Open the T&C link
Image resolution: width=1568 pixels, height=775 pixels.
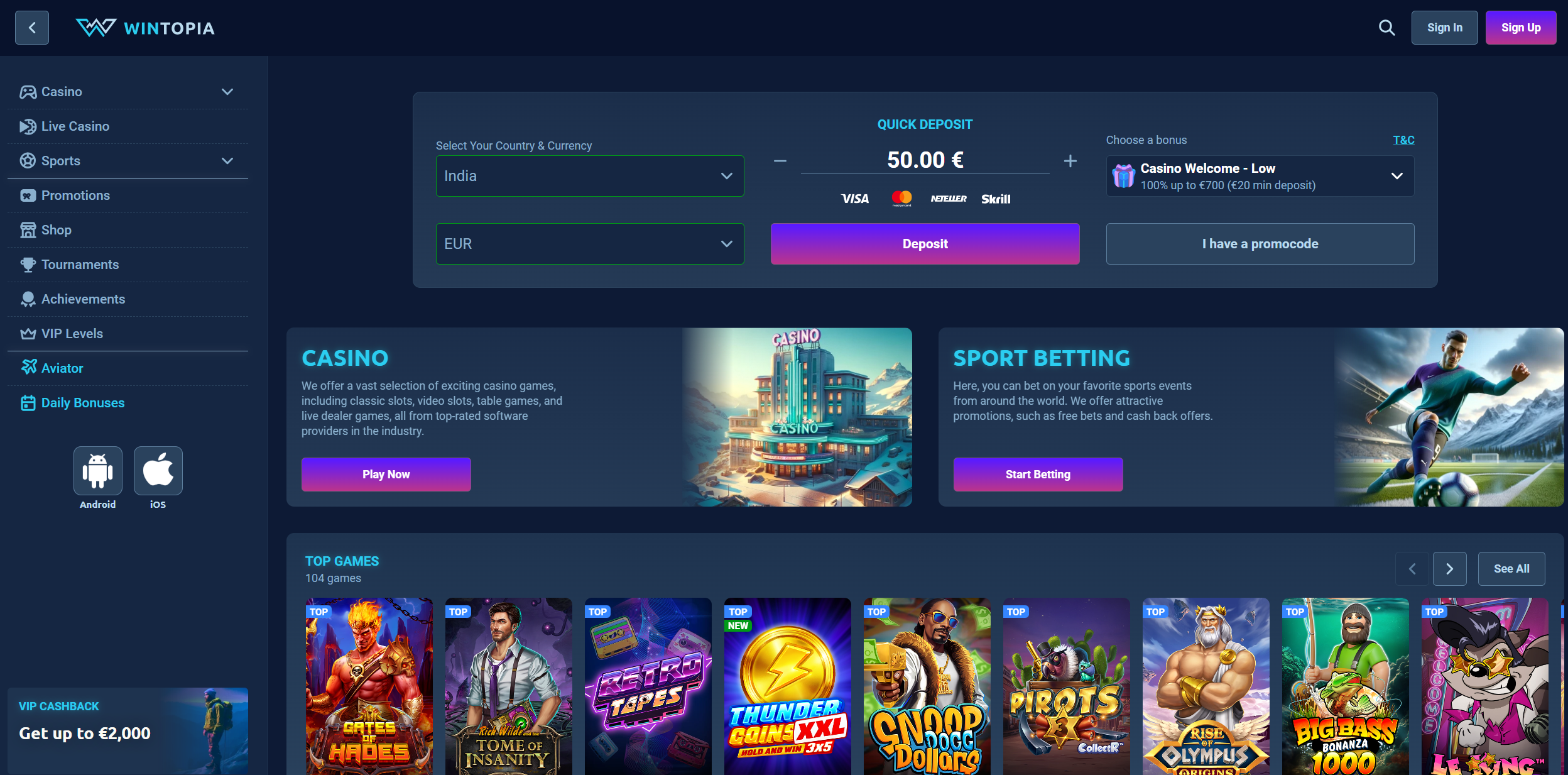coord(1403,140)
